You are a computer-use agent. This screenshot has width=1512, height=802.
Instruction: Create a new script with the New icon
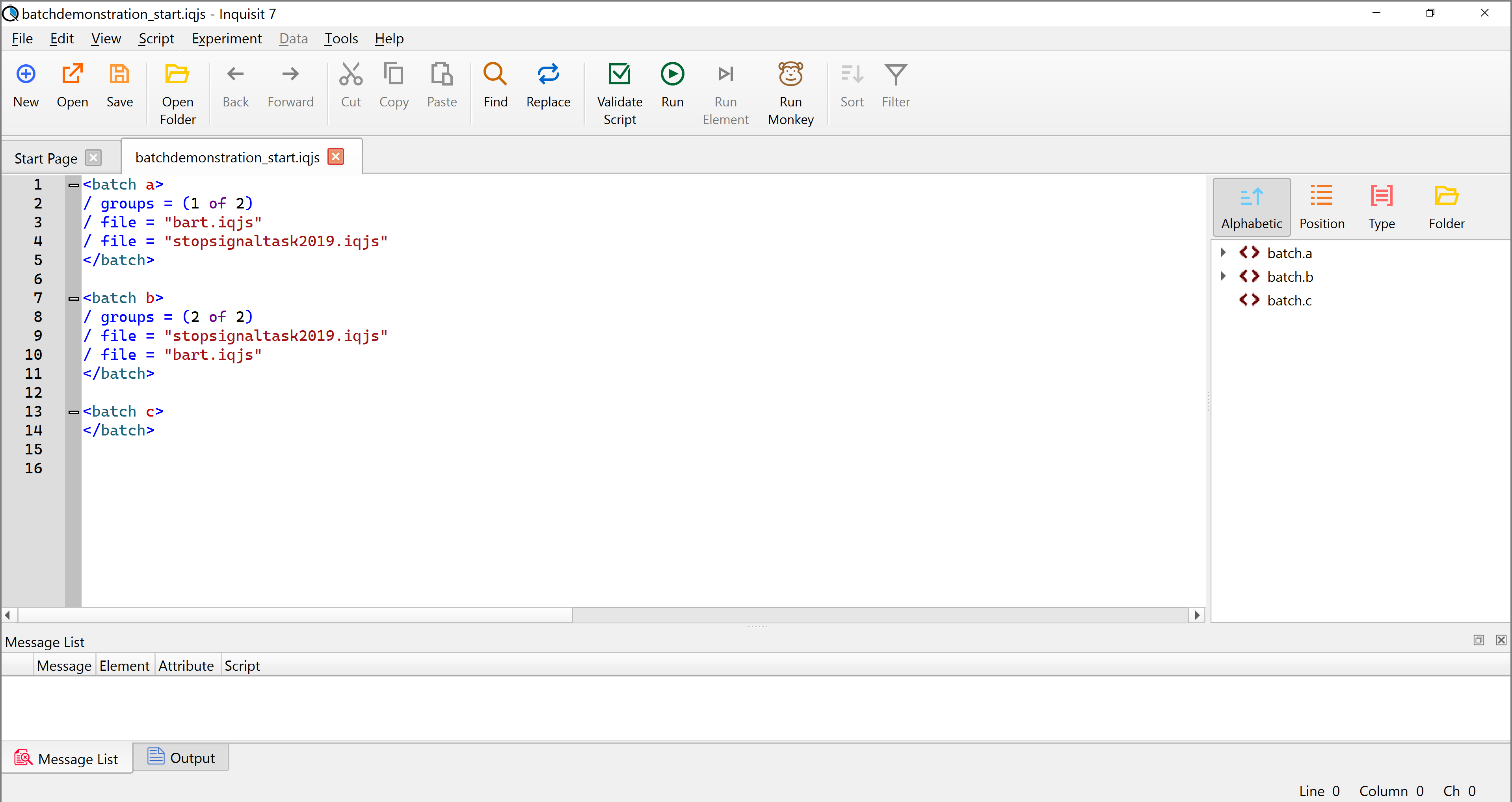(x=26, y=74)
